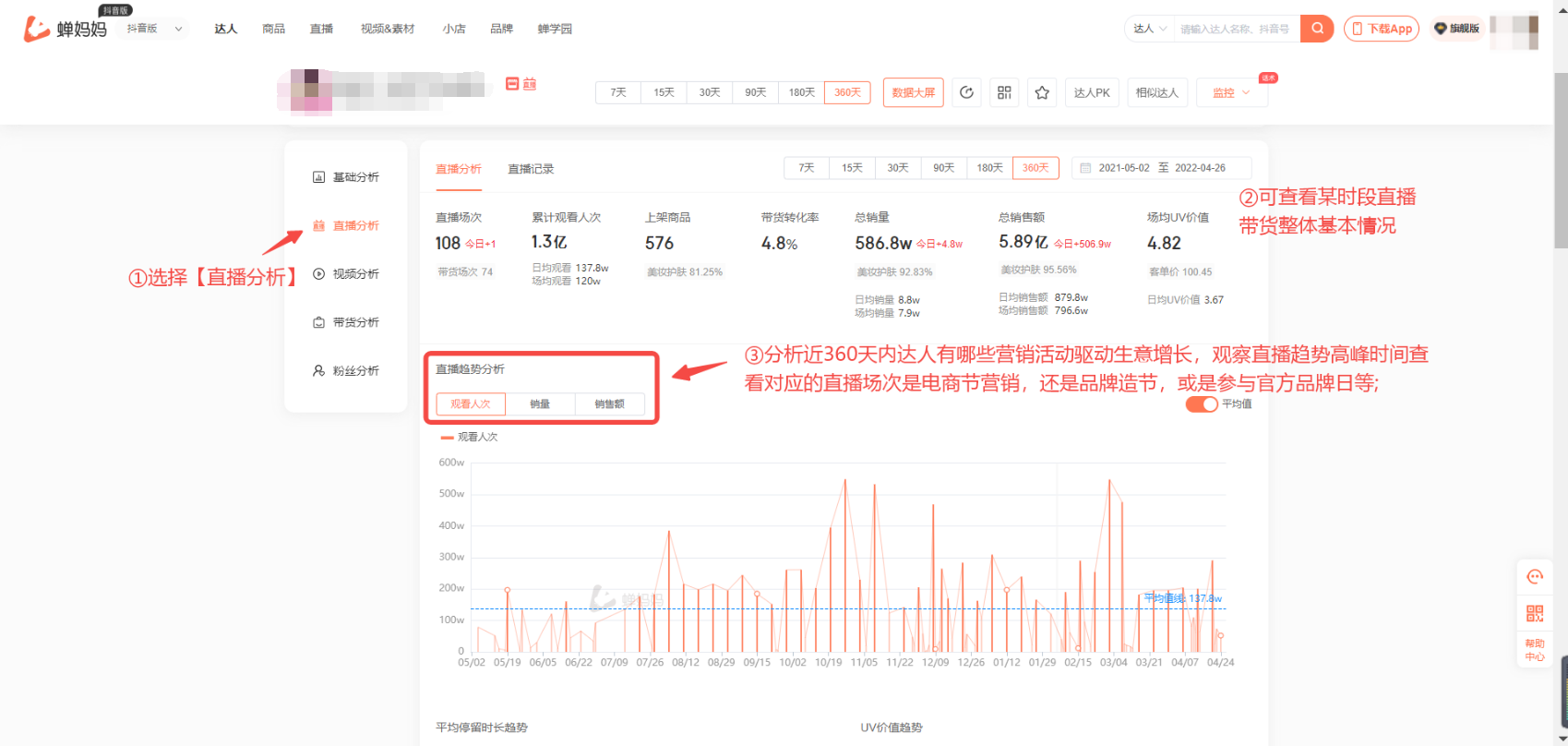Click the 达人PK button
This screenshot has height=746, width=1568.
pyautogui.click(x=1092, y=92)
